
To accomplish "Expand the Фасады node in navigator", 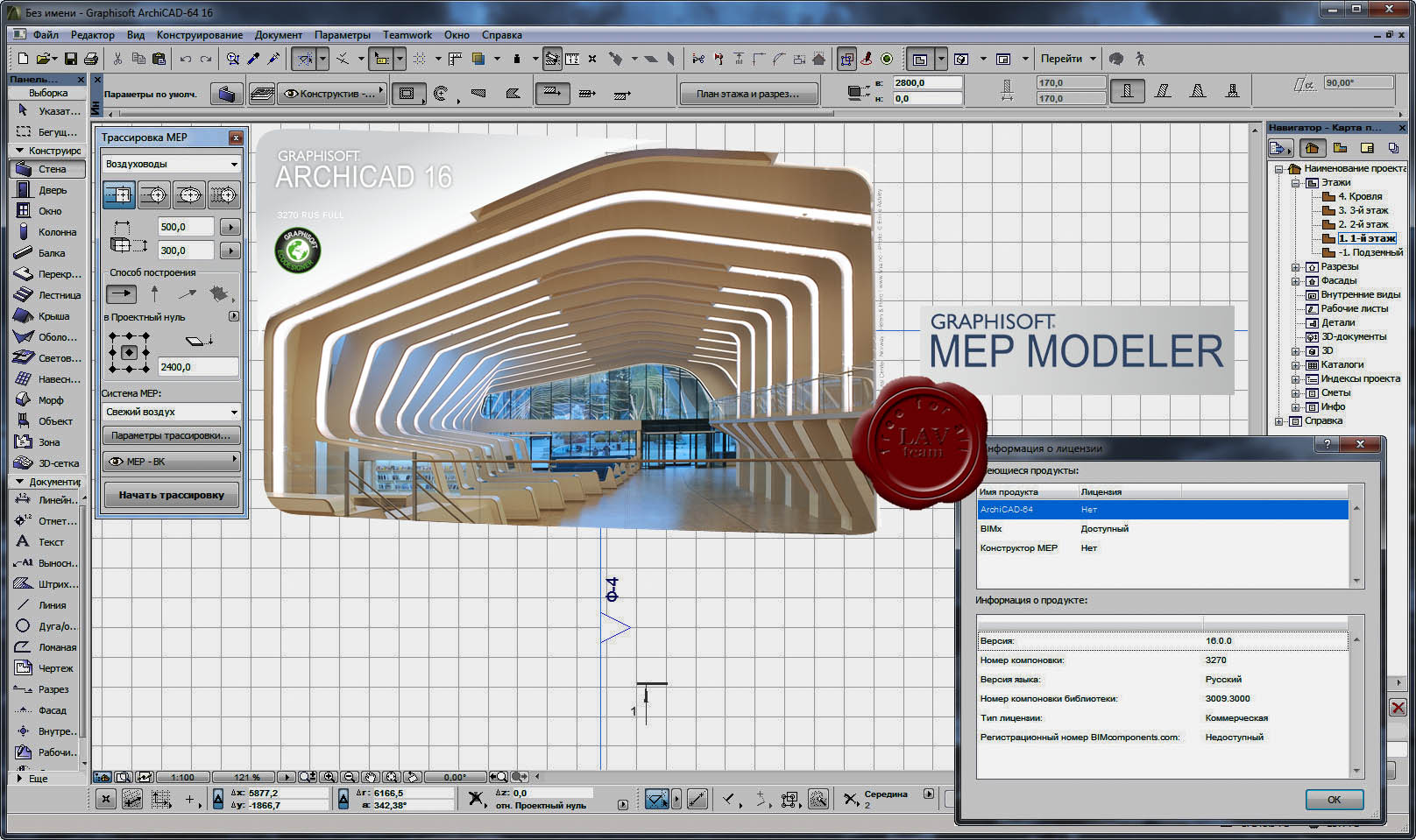I will (1295, 281).
